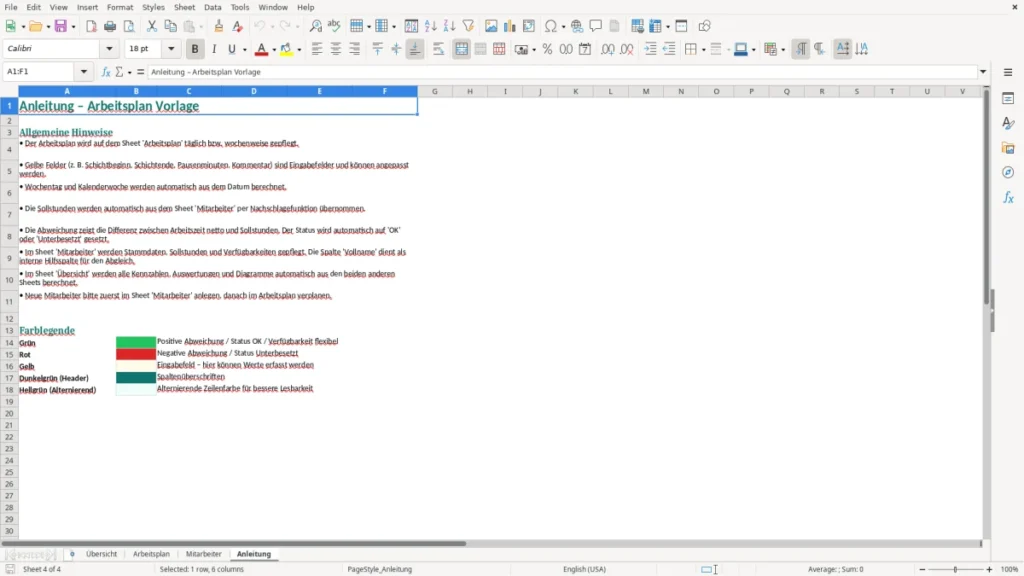Align content to bottom
Image resolution: width=1024 pixels, height=576 pixels.
[x=415, y=49]
